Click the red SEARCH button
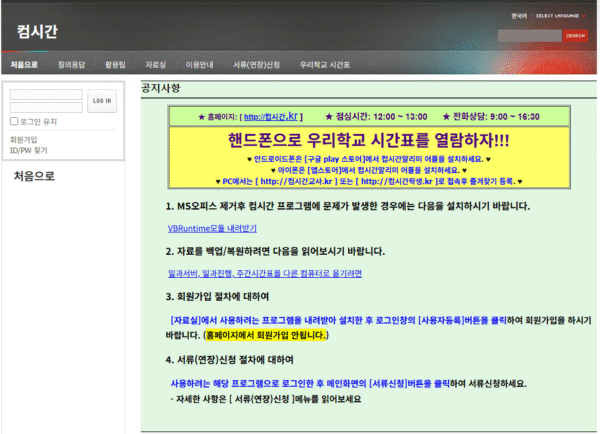The image size is (600, 434). (575, 36)
